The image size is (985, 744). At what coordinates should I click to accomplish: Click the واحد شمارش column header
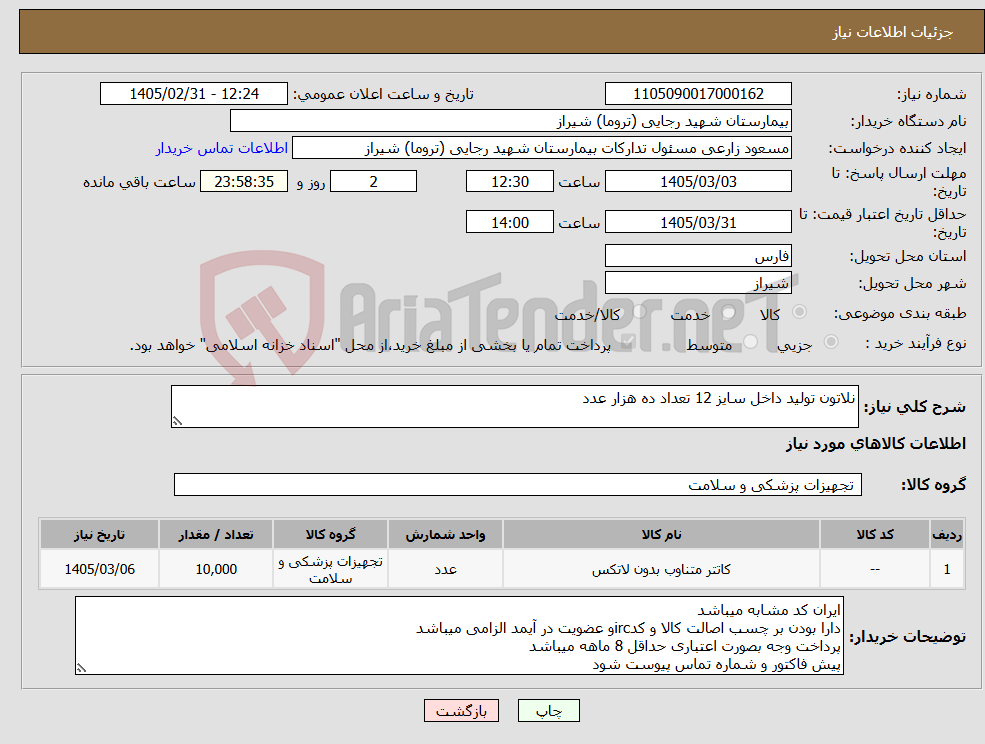pyautogui.click(x=445, y=535)
